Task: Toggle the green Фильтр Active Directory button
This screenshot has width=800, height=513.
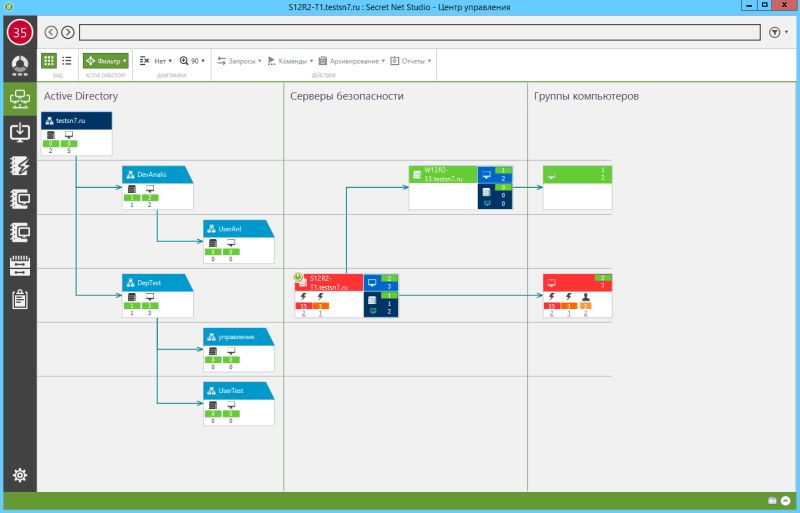Action: click(106, 61)
